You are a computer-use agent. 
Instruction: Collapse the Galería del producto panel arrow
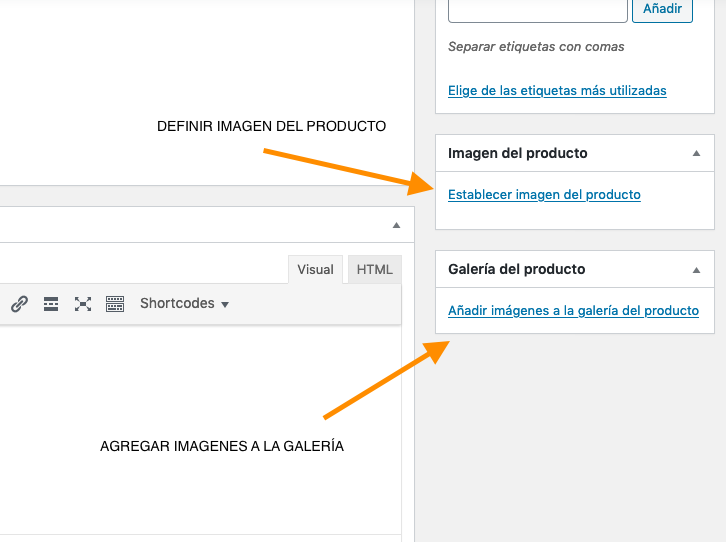click(x=696, y=270)
